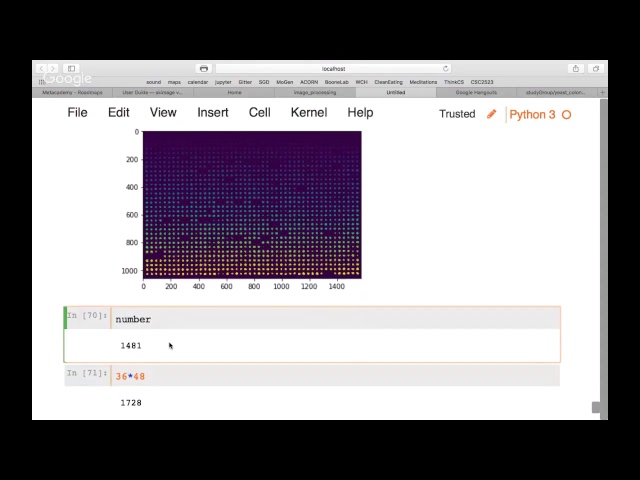Open the ACORN bookmark
Screen dimensions: 640x480
point(309,82)
